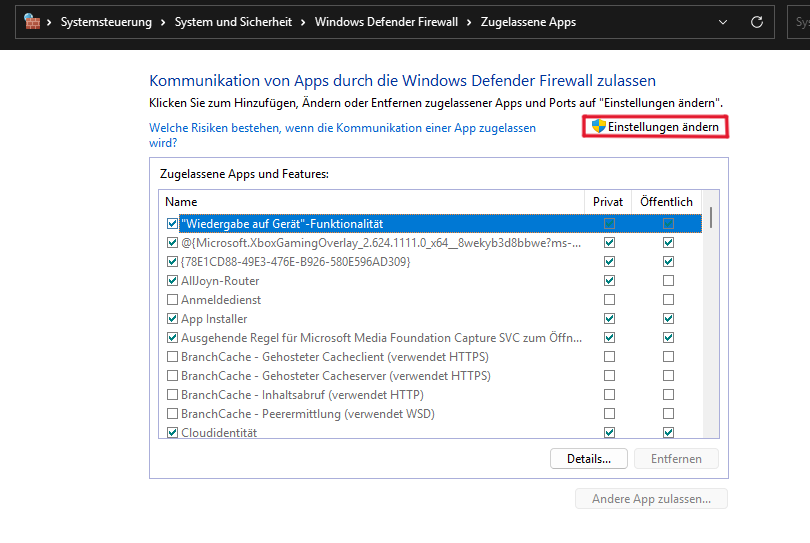Click the firewall icon in address bar
Image resolution: width=810 pixels, height=543 pixels.
32,22
